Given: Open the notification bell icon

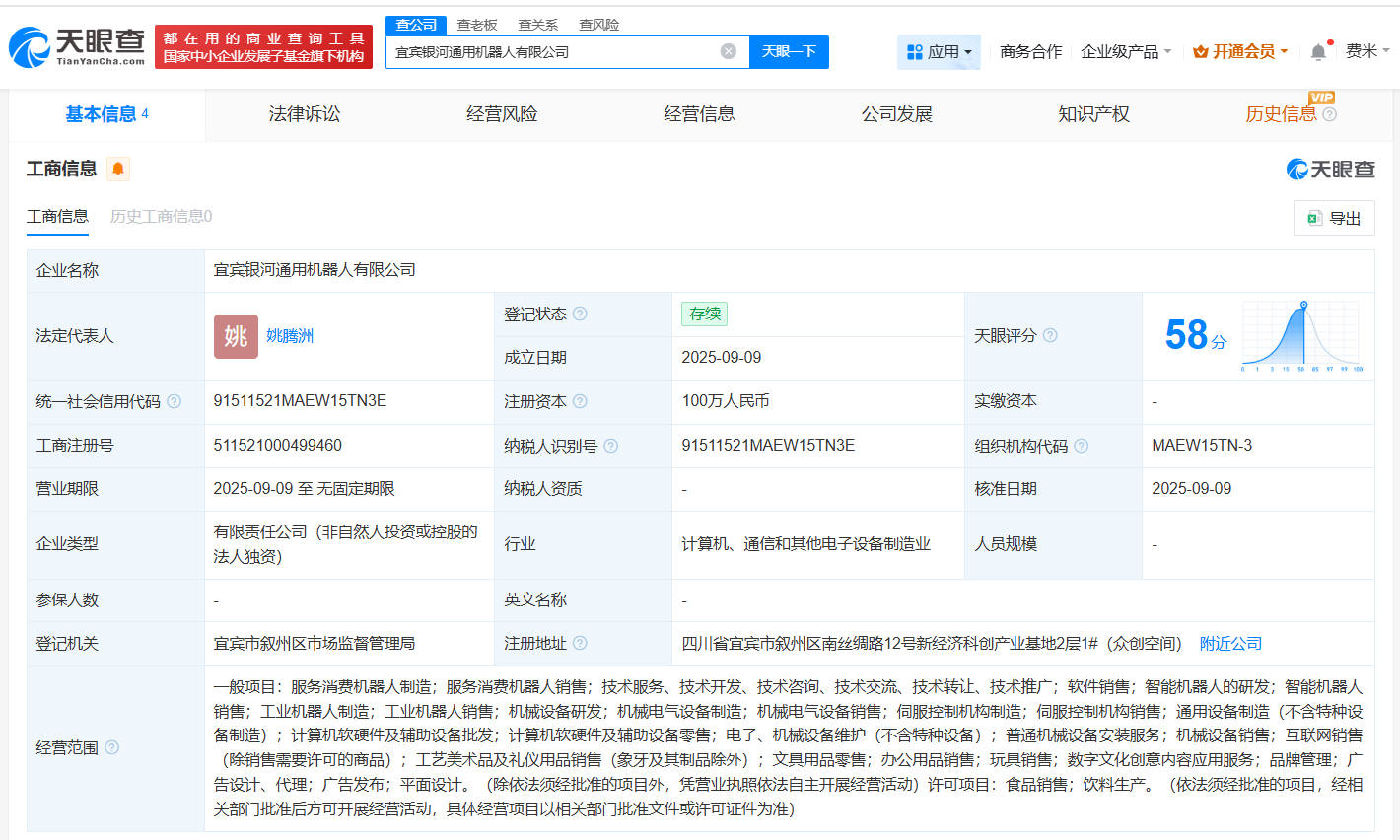Looking at the screenshot, I should [x=1317, y=48].
